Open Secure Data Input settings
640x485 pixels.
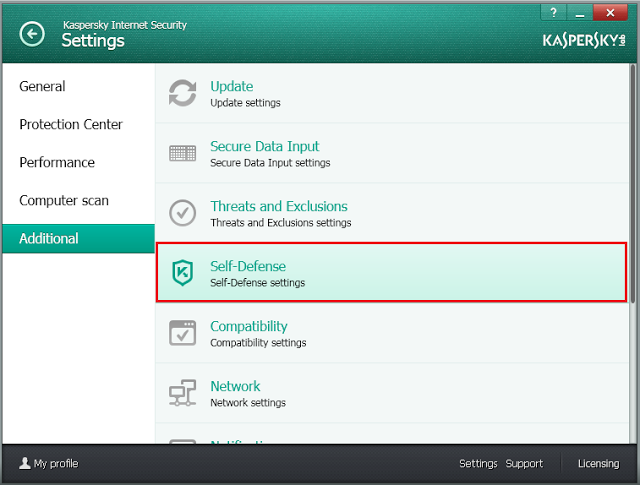(264, 146)
